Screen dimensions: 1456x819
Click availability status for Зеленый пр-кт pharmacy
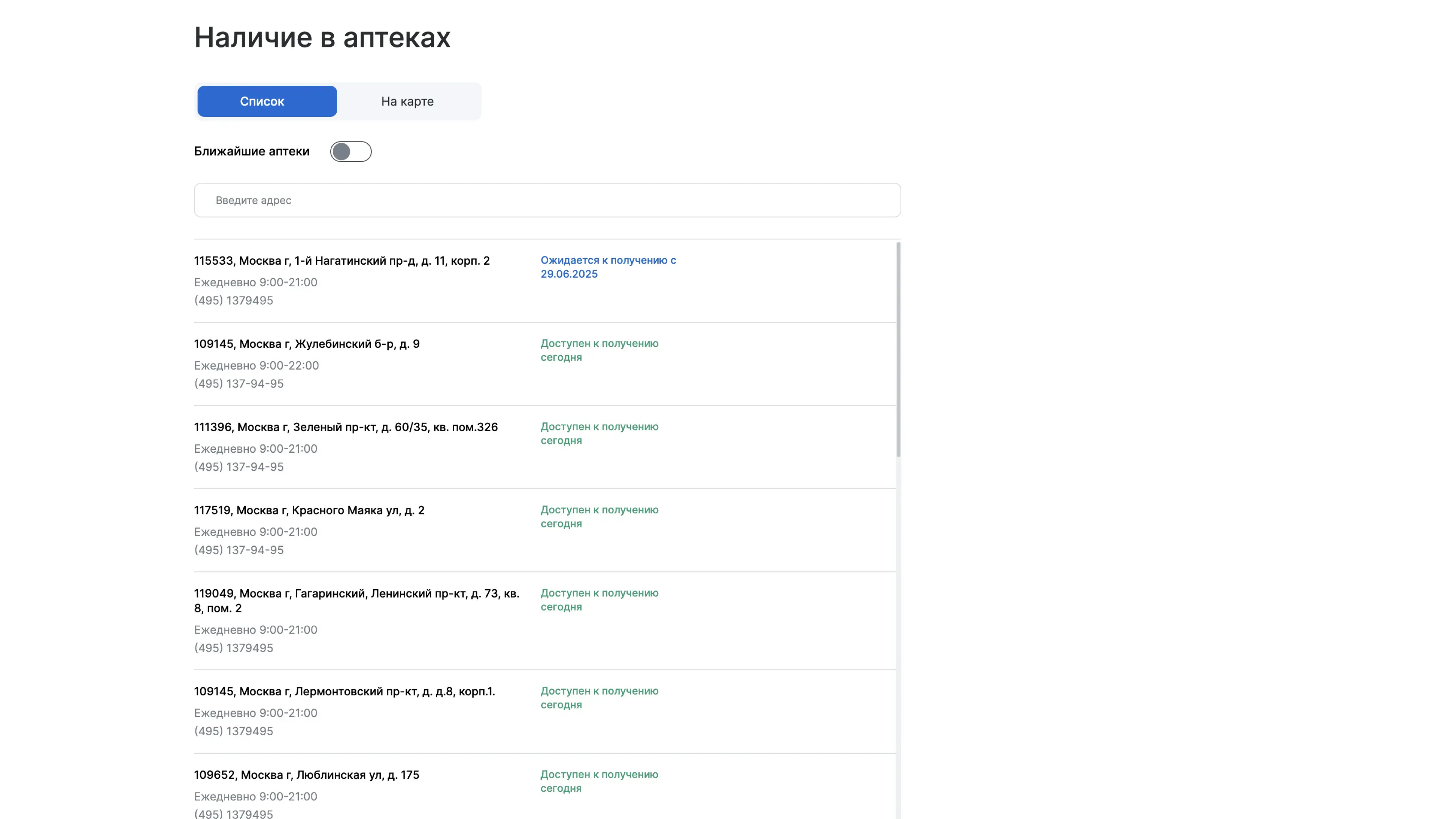click(599, 433)
